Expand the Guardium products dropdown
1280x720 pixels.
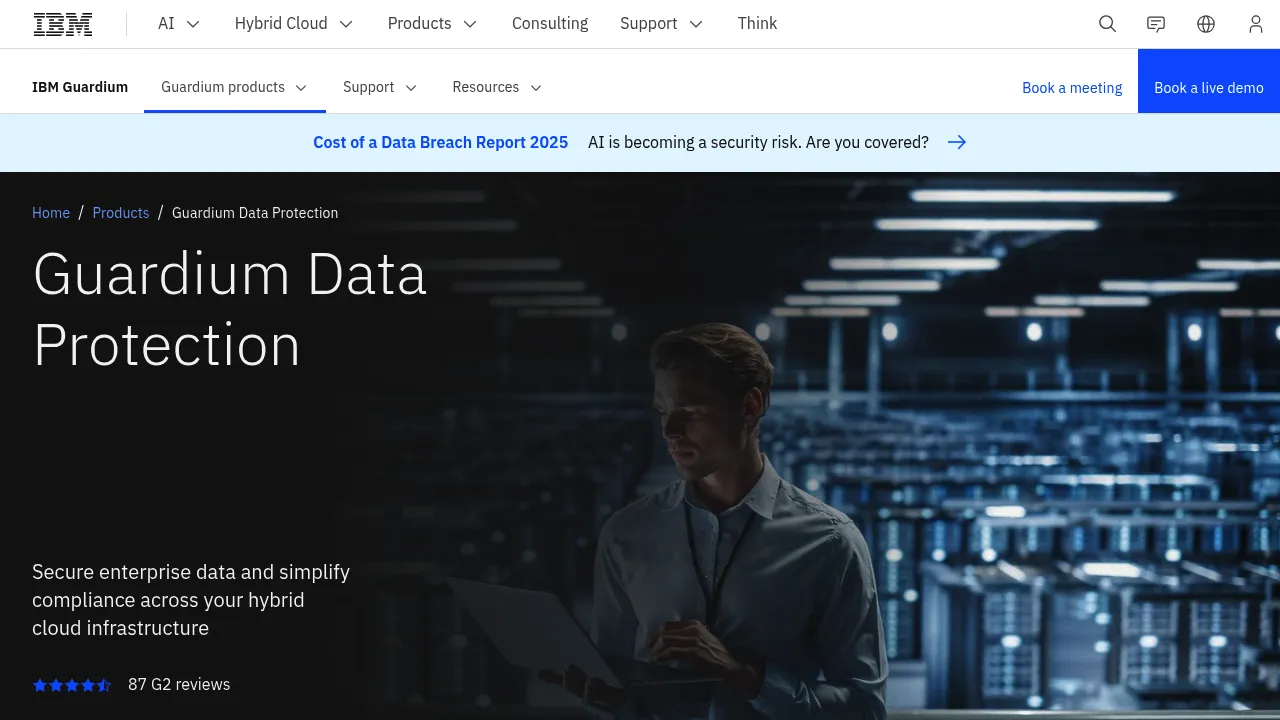(x=235, y=87)
